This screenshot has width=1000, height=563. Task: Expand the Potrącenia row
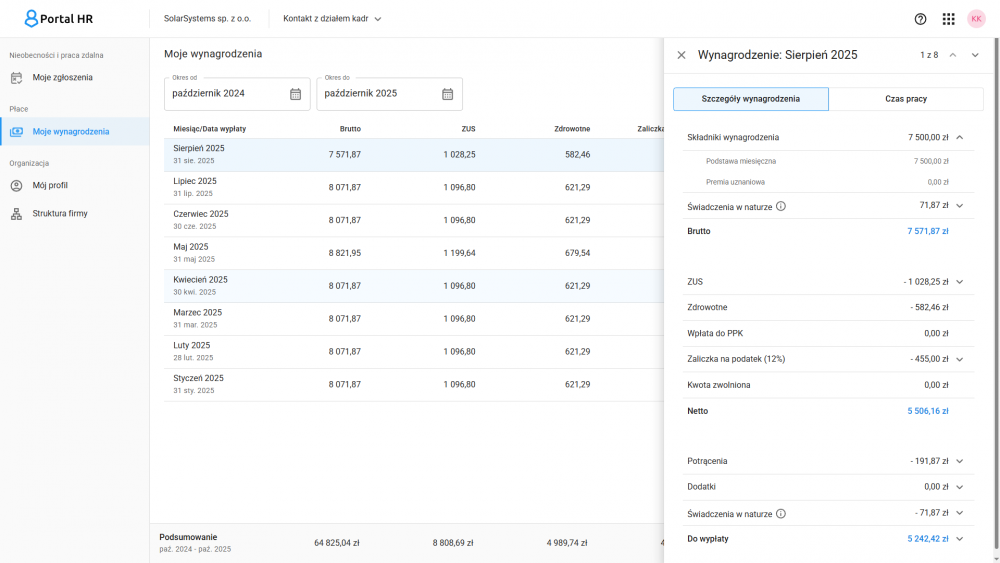pyautogui.click(x=959, y=461)
